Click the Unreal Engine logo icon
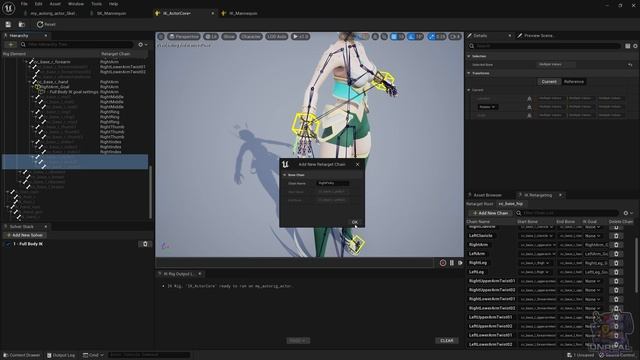This screenshot has height=360, width=640. pyautogui.click(x=9, y=8)
